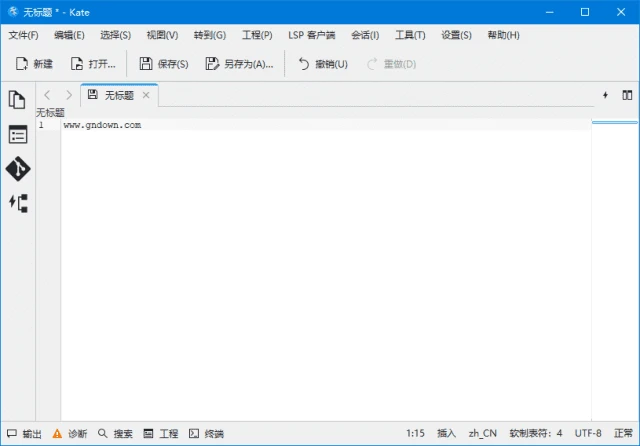The height and width of the screenshot is (446, 640).
Task: Open the 转到(G) menu
Action: click(x=210, y=35)
